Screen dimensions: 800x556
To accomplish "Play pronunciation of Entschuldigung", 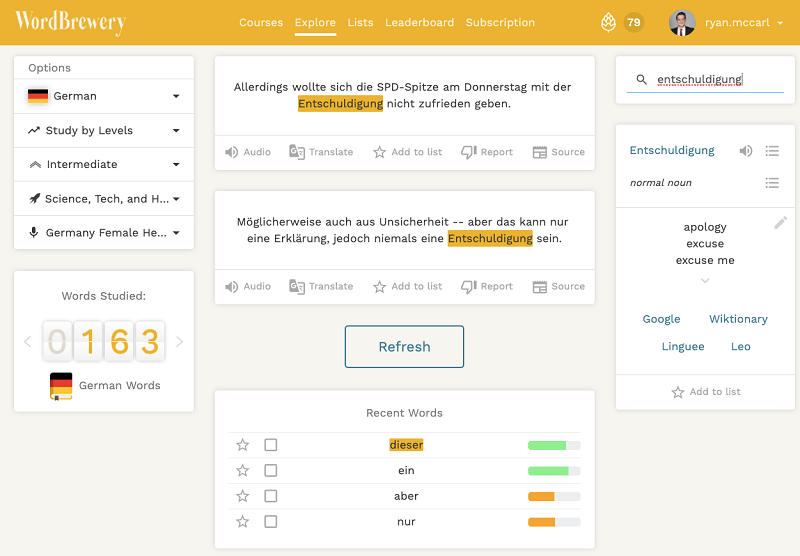I will click(x=746, y=150).
